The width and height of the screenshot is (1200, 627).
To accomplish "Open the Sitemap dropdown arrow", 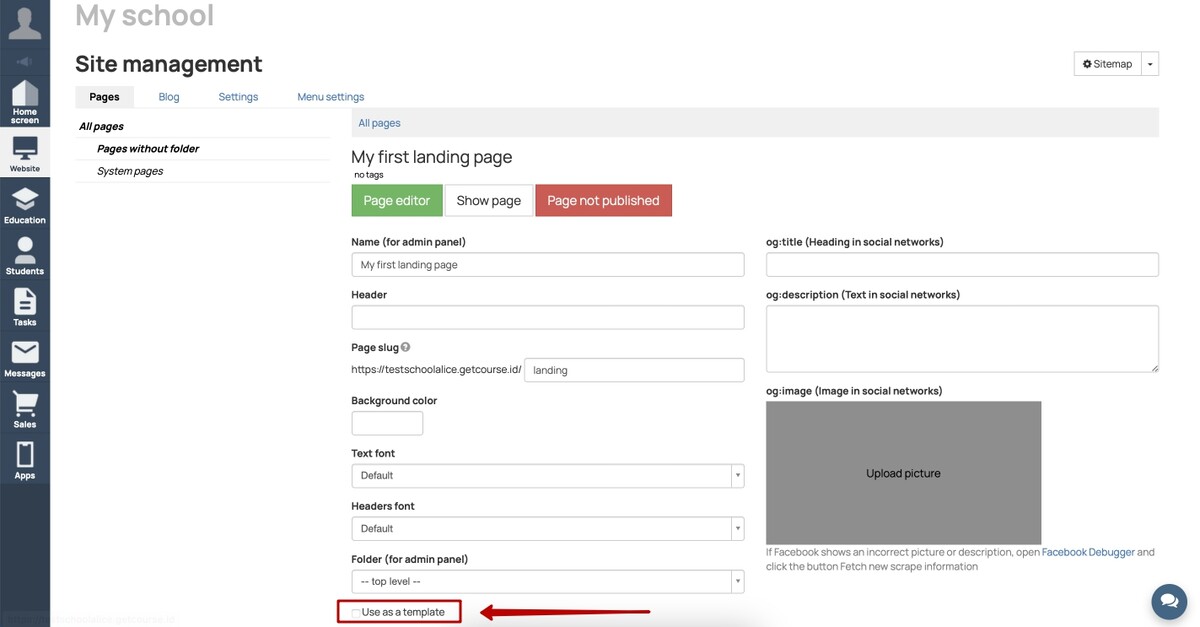I will (x=1150, y=64).
